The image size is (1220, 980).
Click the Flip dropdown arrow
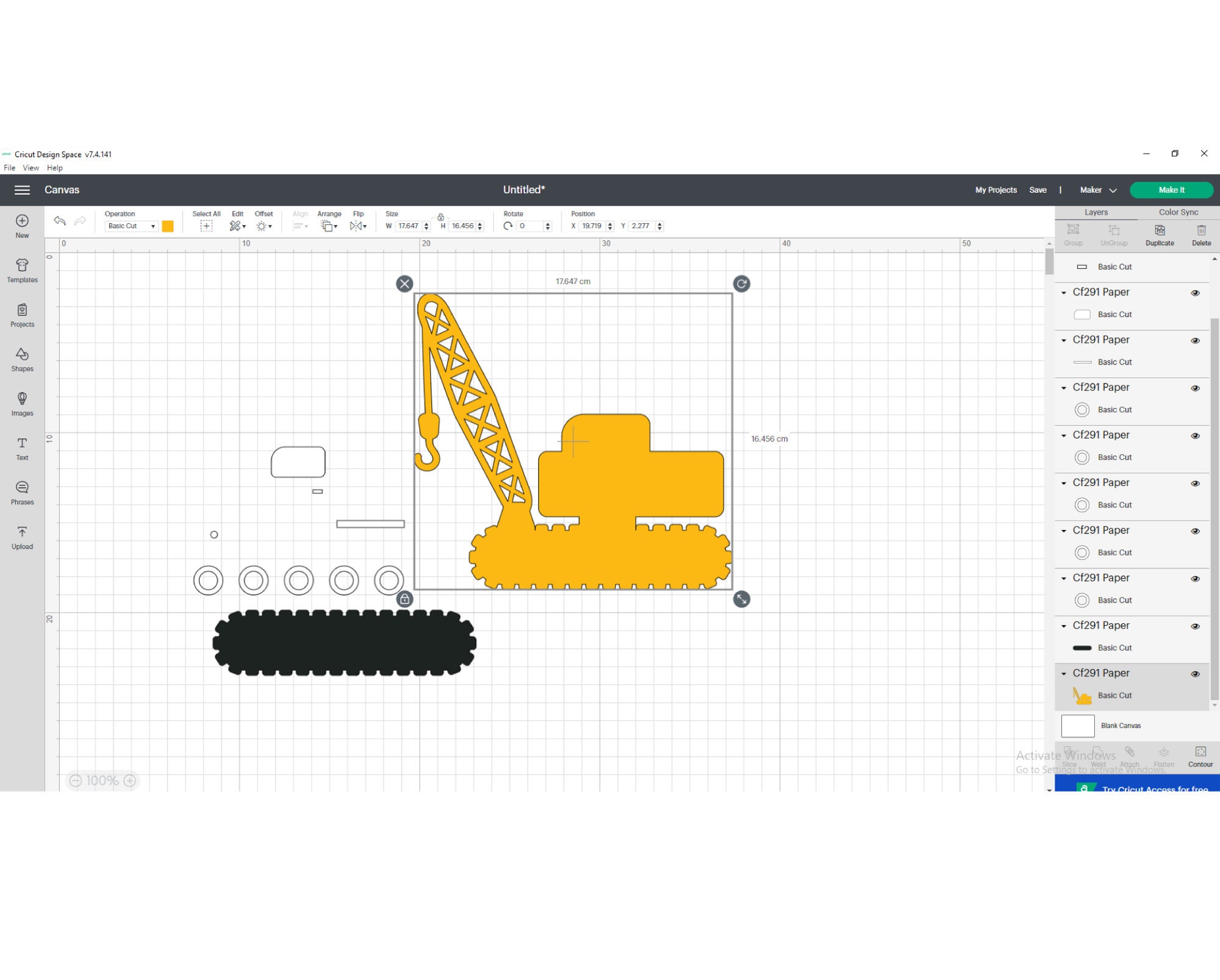(x=365, y=226)
